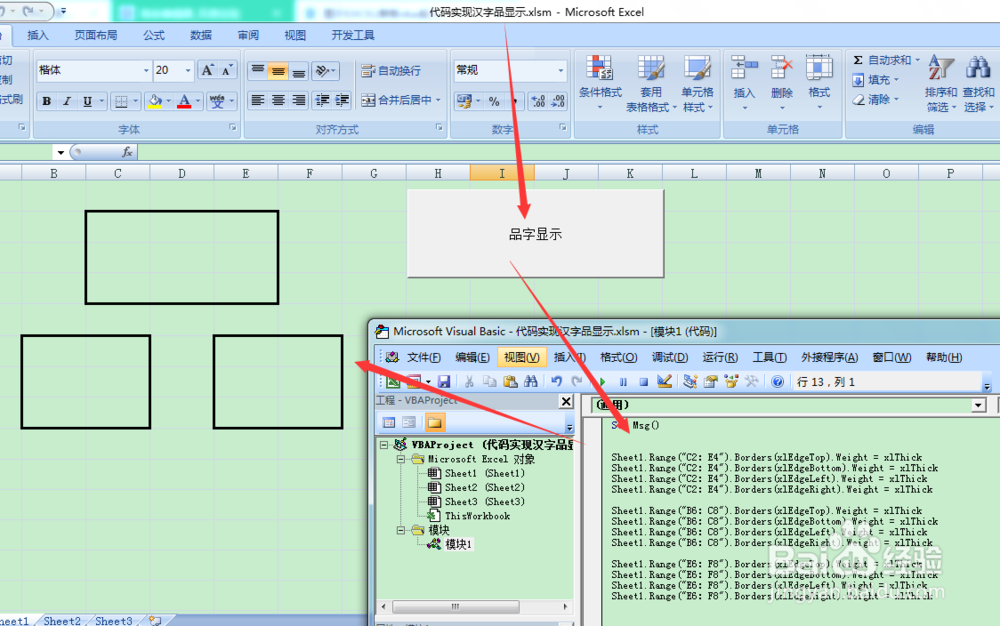Collapse VBAProject tree node
Screen dimensions: 1000x626
384,444
